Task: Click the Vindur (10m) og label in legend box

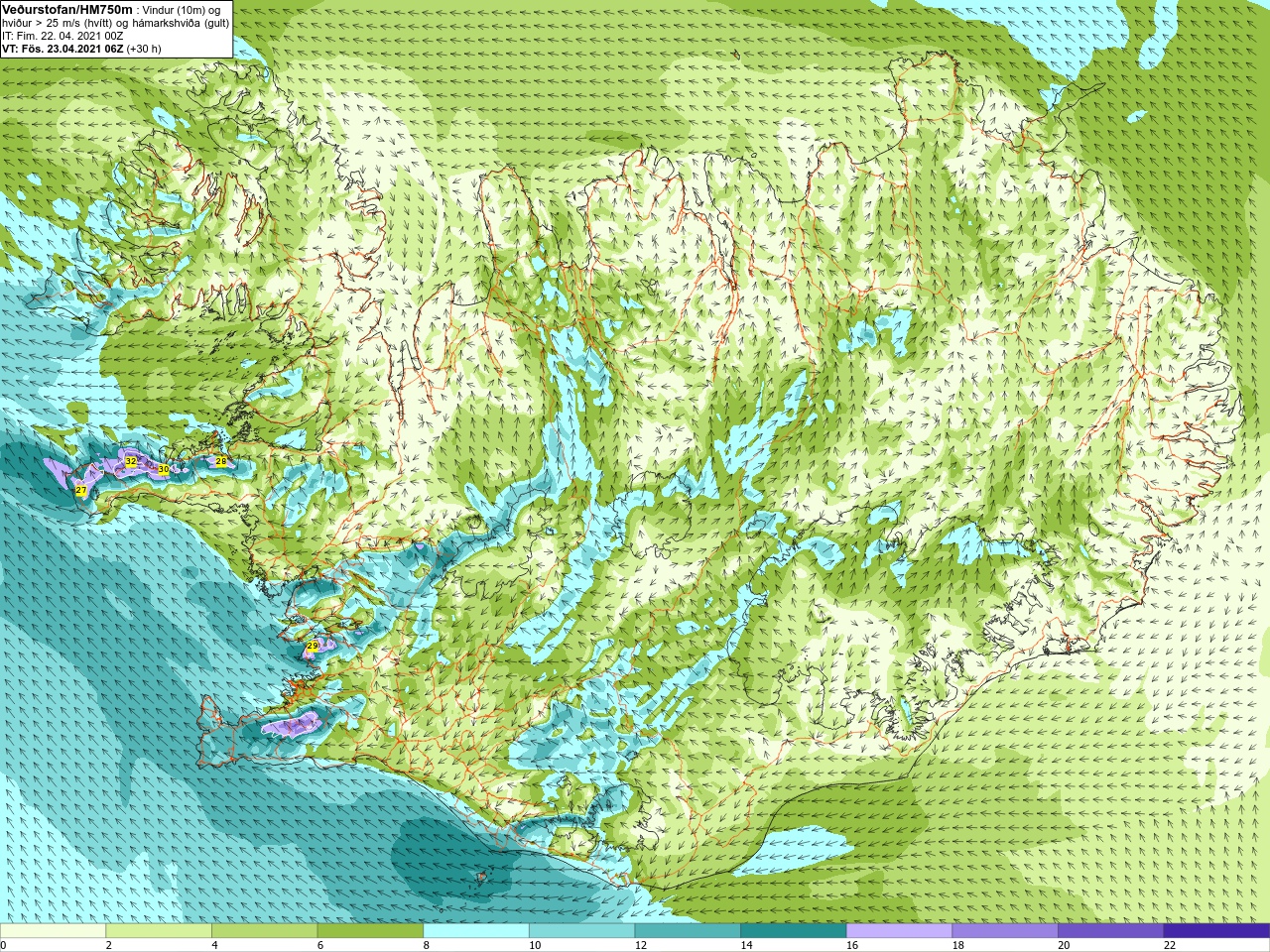Action: tap(183, 10)
